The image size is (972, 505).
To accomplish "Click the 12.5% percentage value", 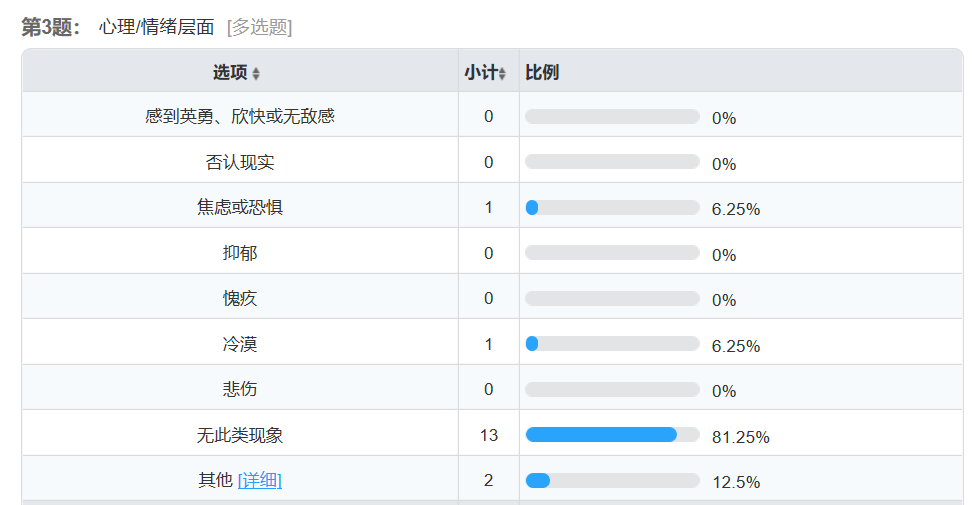I will [736, 482].
